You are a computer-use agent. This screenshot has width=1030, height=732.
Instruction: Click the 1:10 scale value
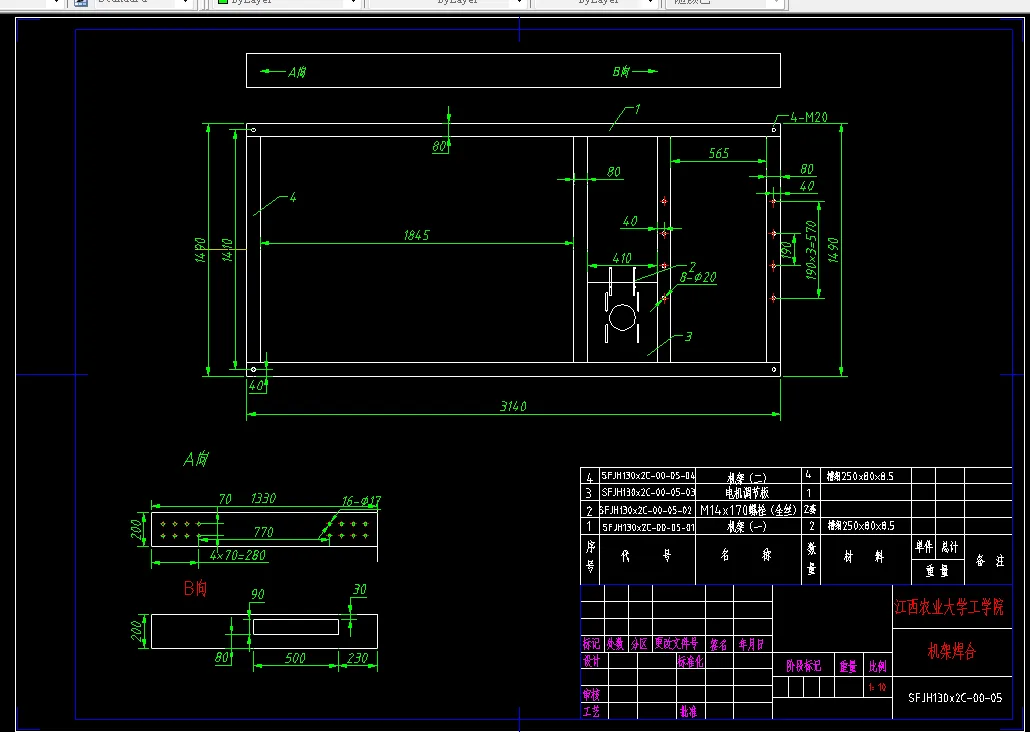click(877, 687)
